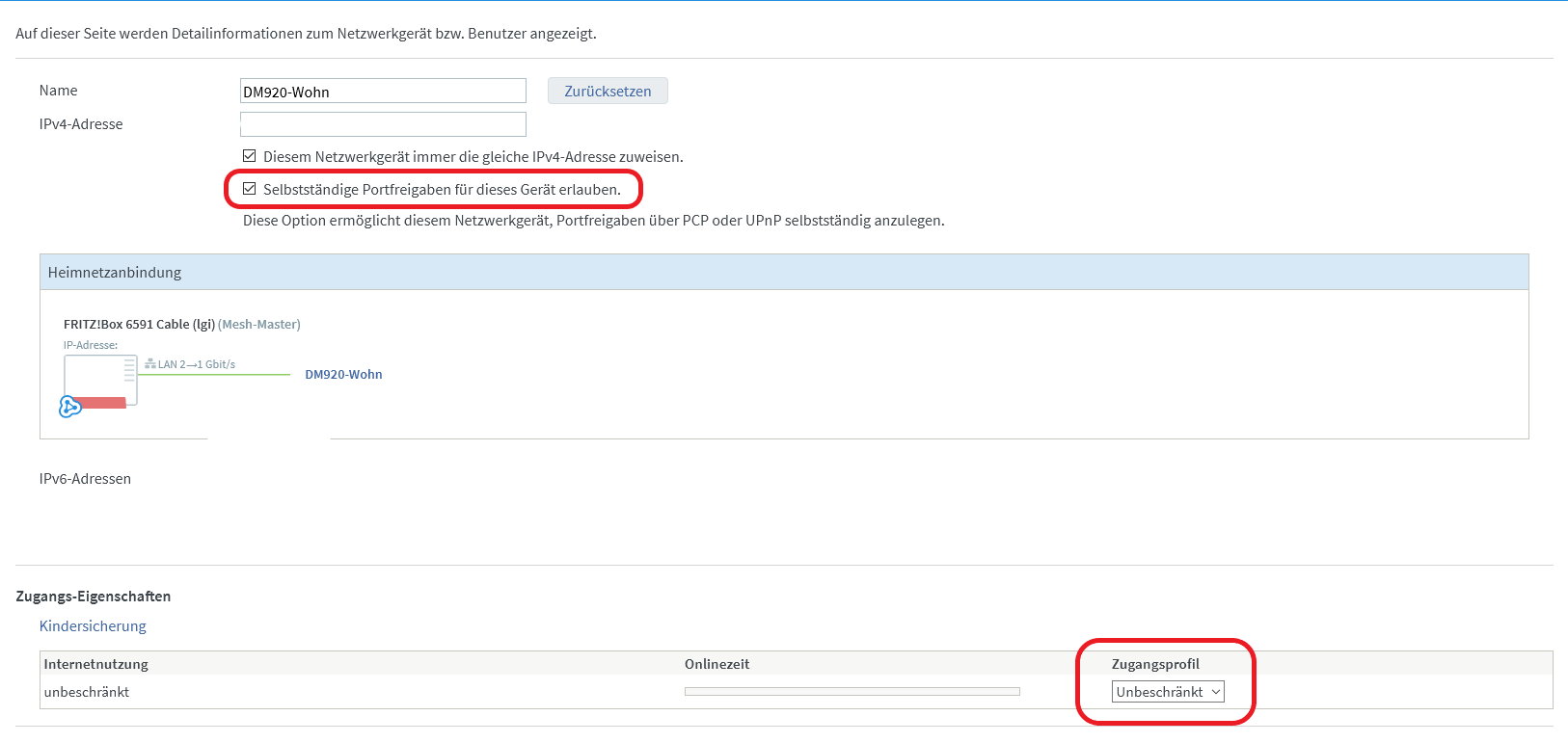The height and width of the screenshot is (743, 1568).
Task: Toggle always assign same IPv4 address checkbox
Action: [250, 156]
